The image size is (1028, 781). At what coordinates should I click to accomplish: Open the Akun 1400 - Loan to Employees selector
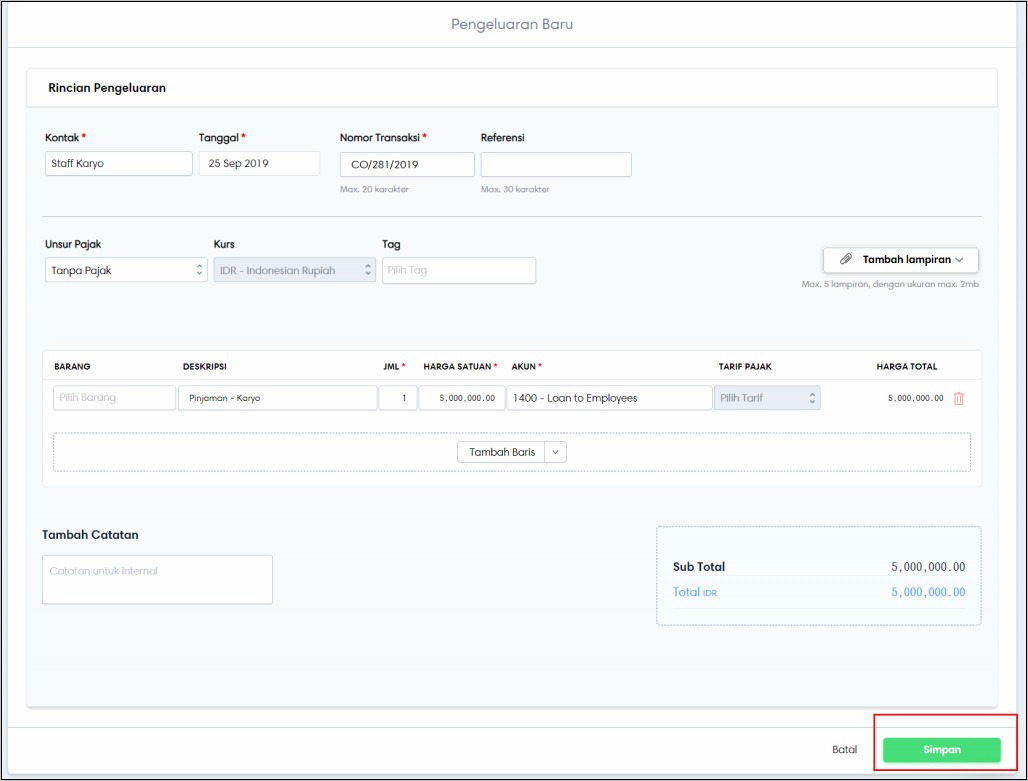point(609,398)
